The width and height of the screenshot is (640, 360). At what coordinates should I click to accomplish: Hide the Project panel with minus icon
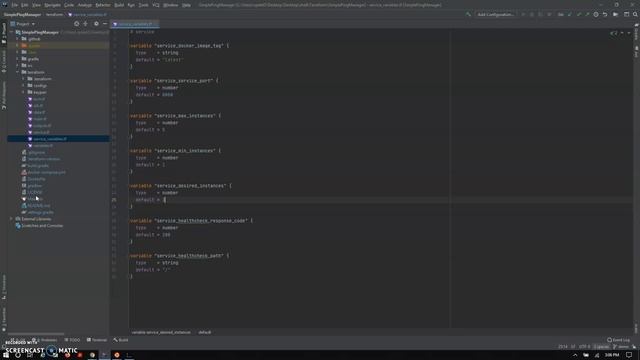coord(105,24)
